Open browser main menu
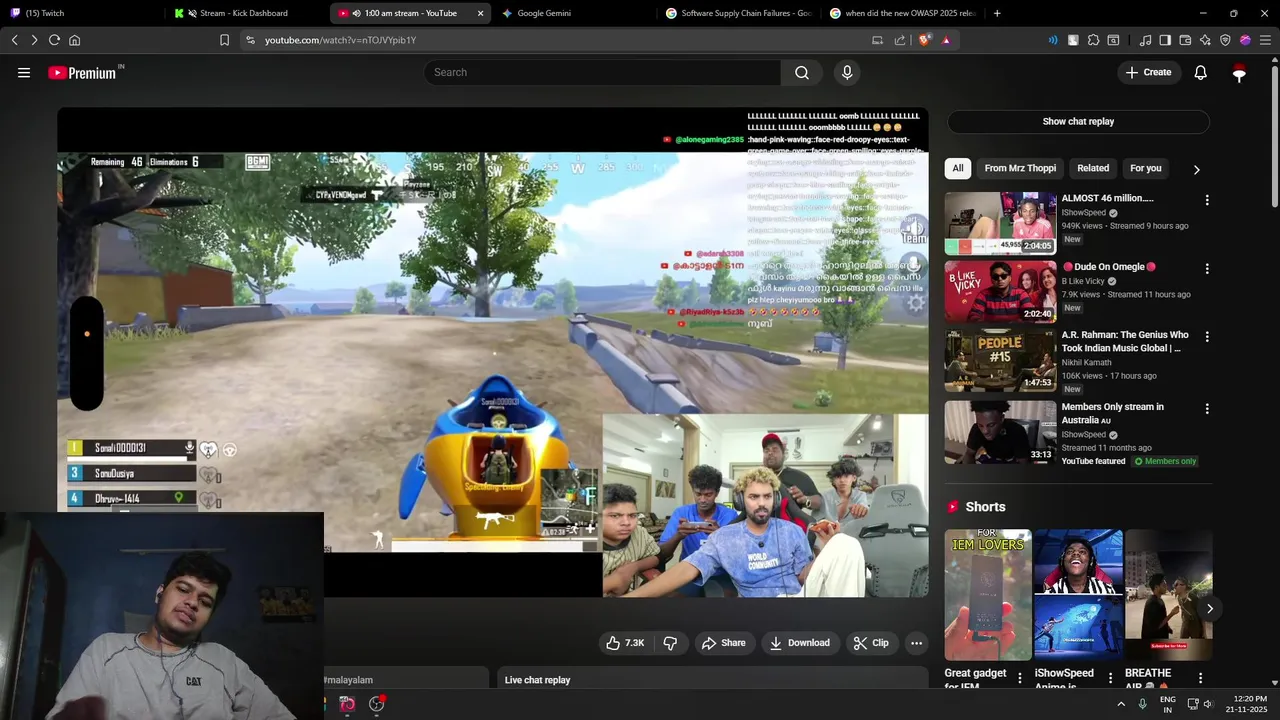The image size is (1280, 720). point(1265,40)
